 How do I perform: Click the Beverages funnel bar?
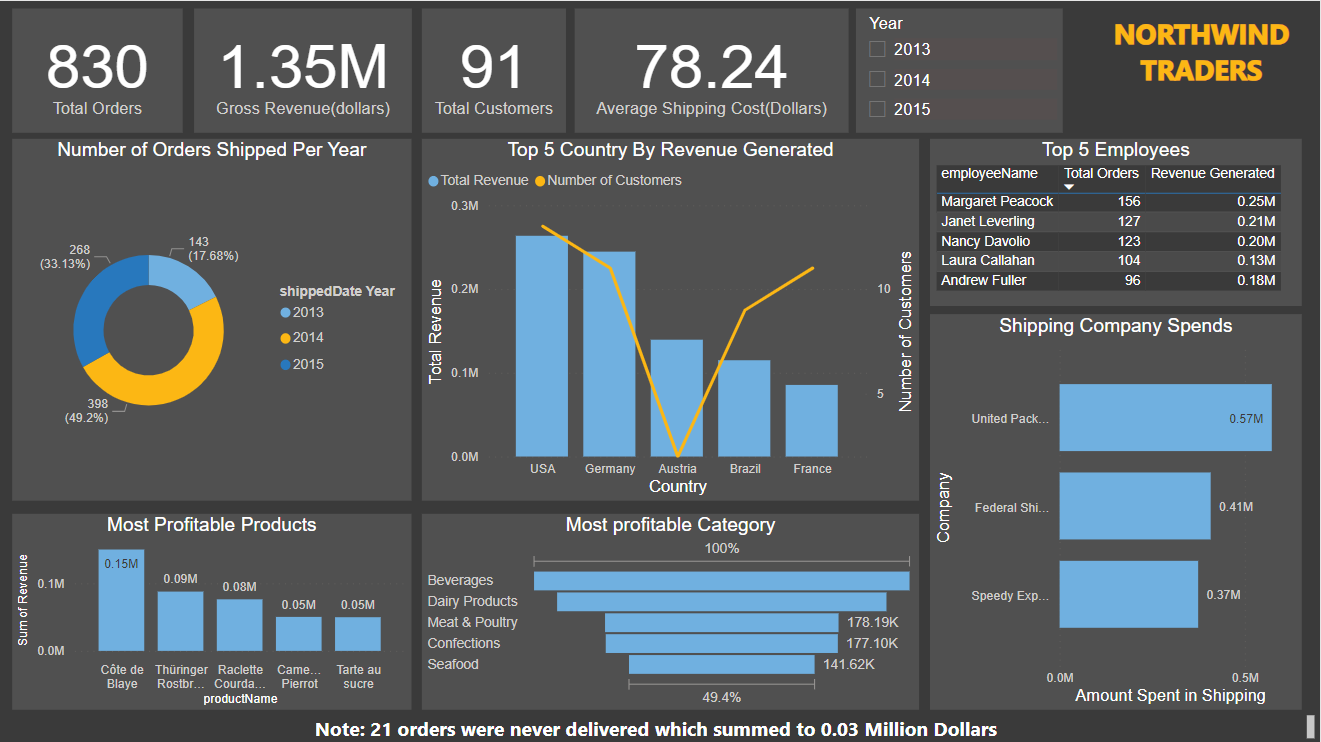(721, 581)
